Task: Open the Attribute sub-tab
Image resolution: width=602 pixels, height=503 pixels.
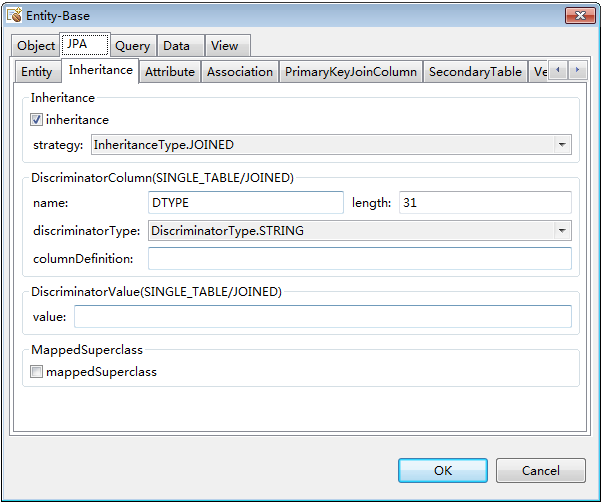Action: pyautogui.click(x=170, y=72)
